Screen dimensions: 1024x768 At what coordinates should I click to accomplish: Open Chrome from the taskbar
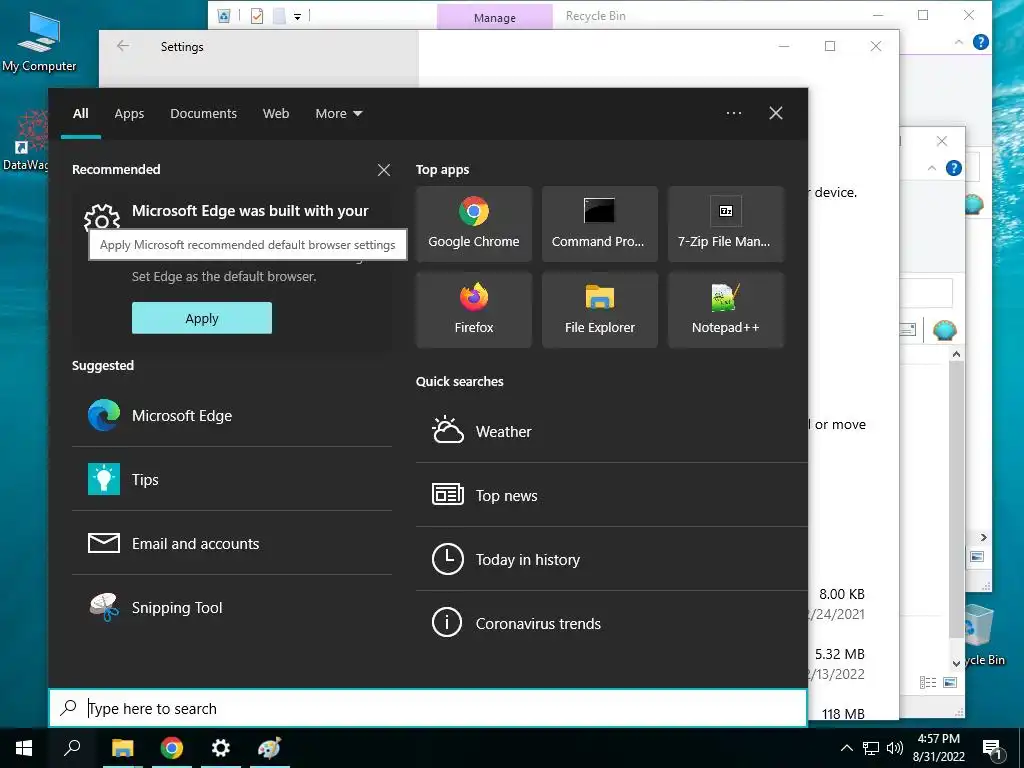click(x=172, y=748)
